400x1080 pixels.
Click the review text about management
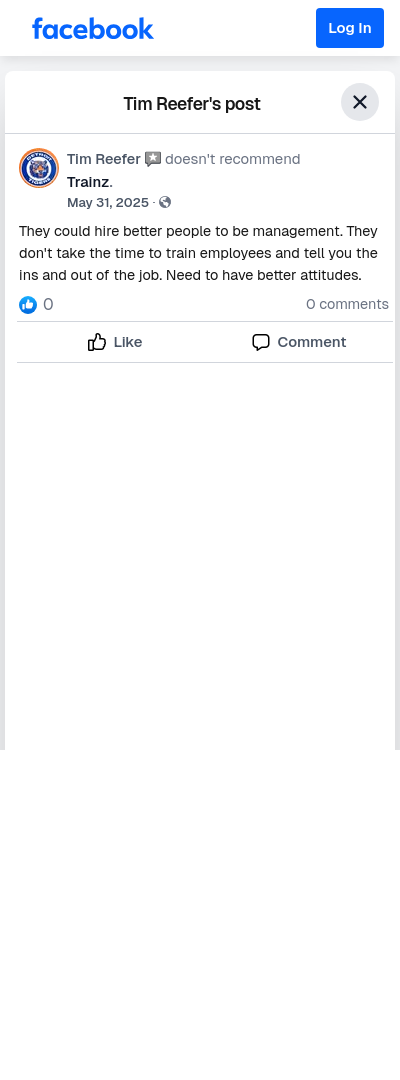point(198,253)
